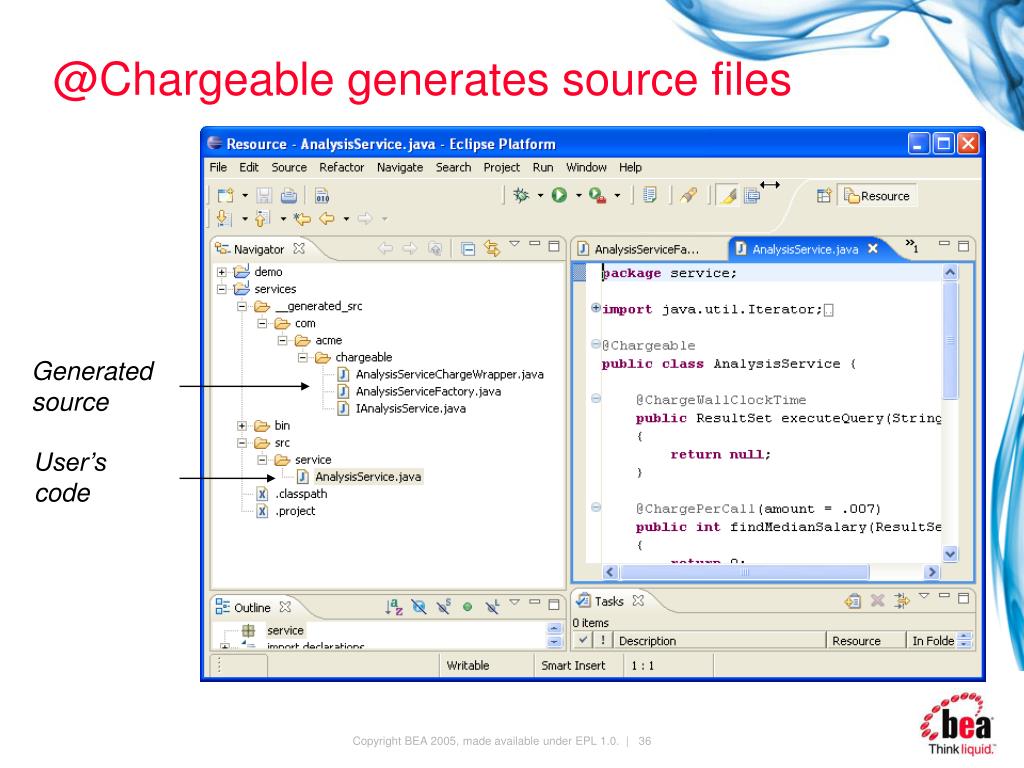Toggle Hide Non-Public Members green dot

pyautogui.click(x=468, y=607)
